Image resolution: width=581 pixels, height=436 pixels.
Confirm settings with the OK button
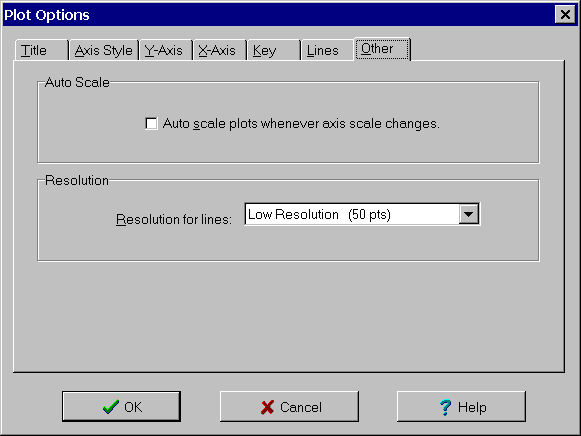pyautogui.click(x=122, y=406)
